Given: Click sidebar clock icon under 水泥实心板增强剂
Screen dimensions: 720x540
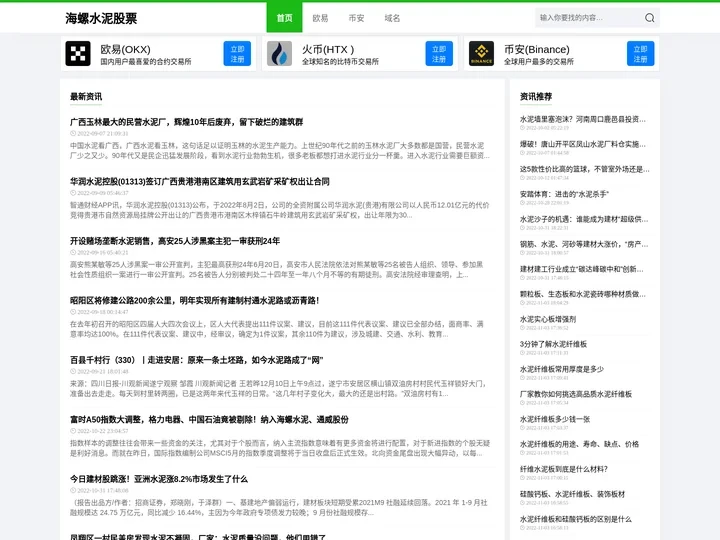Looking at the screenshot, I should pos(522,328).
